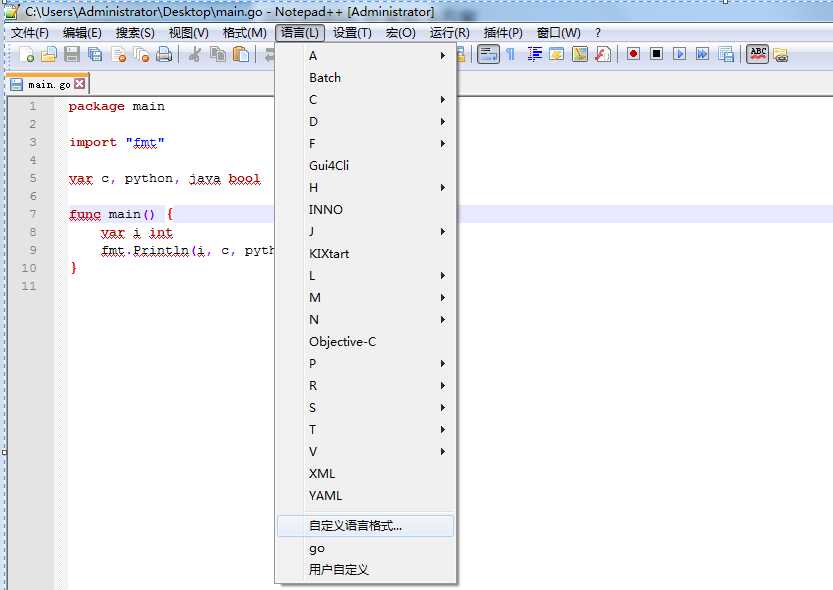This screenshot has height=590, width=833.
Task: Click the Save file toolbar icon
Action: click(x=72, y=54)
